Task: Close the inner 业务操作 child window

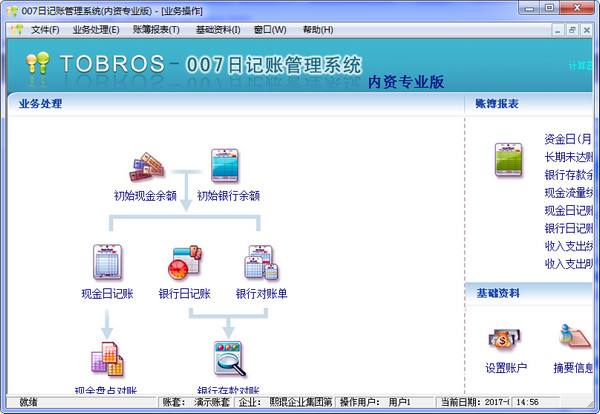Action: [586, 30]
